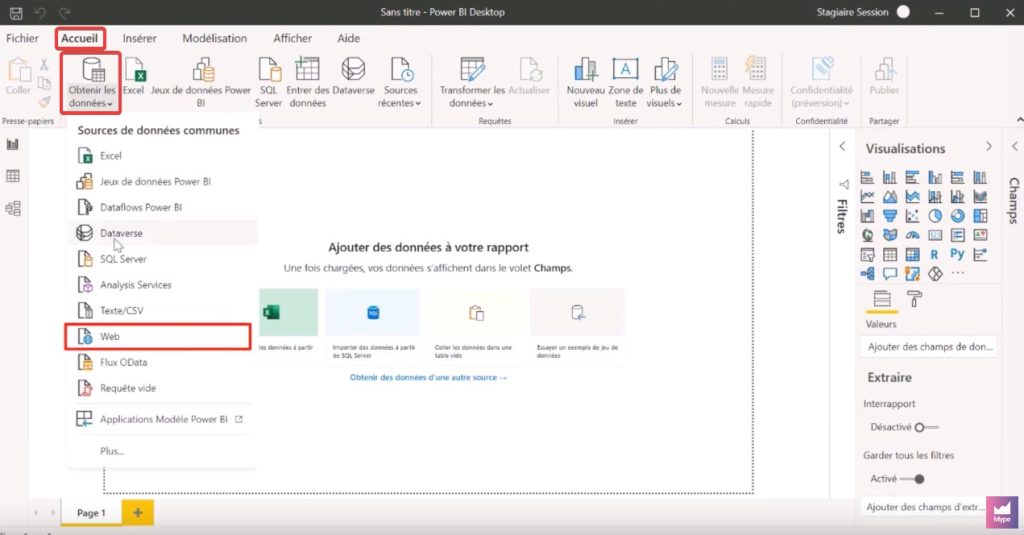The height and width of the screenshot is (535, 1024).
Task: Click the format painter brush icon
Action: coord(44,101)
